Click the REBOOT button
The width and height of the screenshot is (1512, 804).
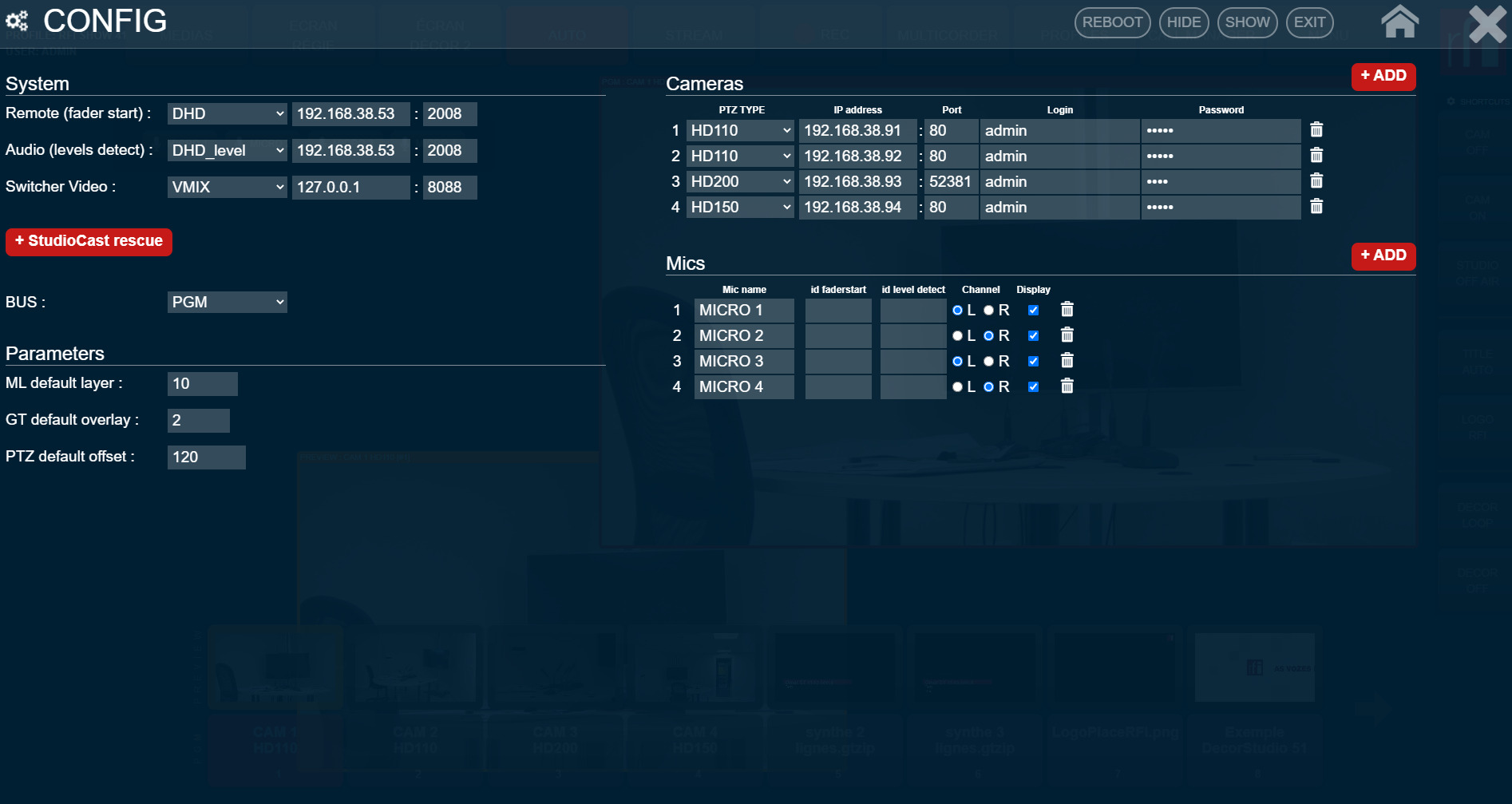coord(1112,22)
